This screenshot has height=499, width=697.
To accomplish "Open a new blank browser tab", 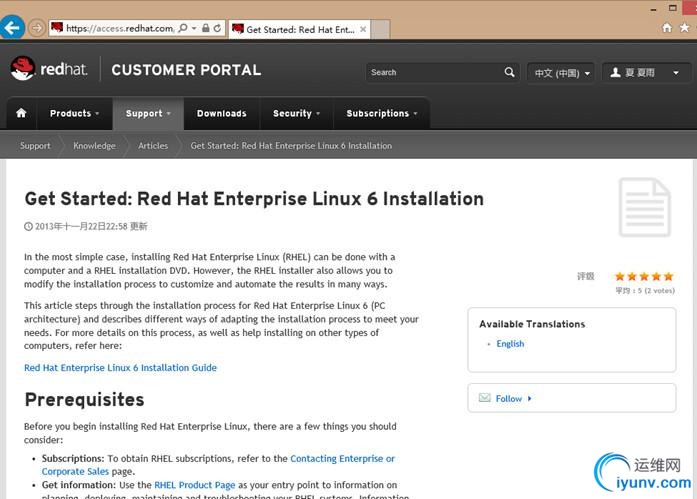I will pyautogui.click(x=380, y=29).
